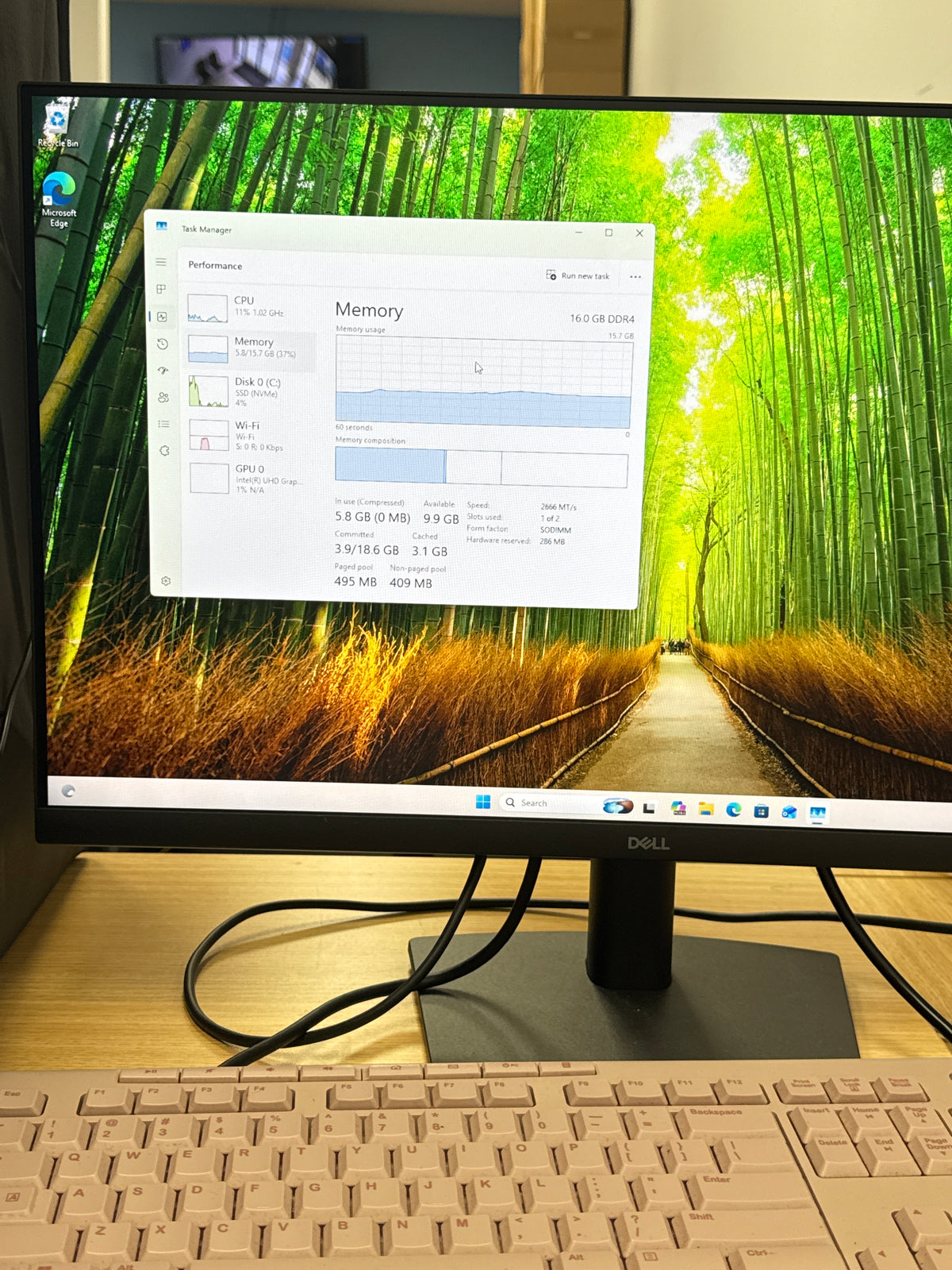Maximize the Task Manager window

(x=608, y=233)
